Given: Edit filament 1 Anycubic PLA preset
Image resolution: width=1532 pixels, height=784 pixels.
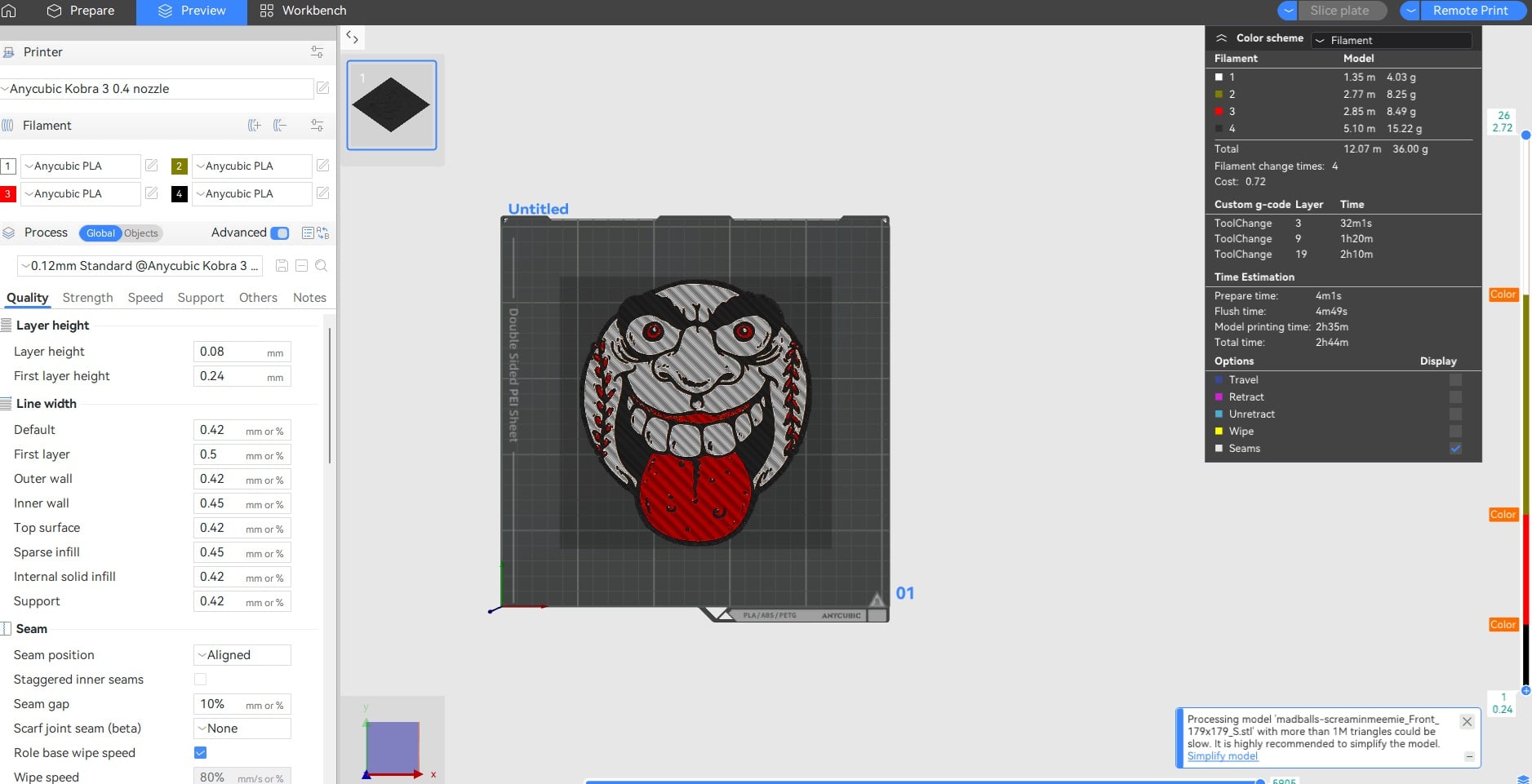Looking at the screenshot, I should pyautogui.click(x=151, y=166).
